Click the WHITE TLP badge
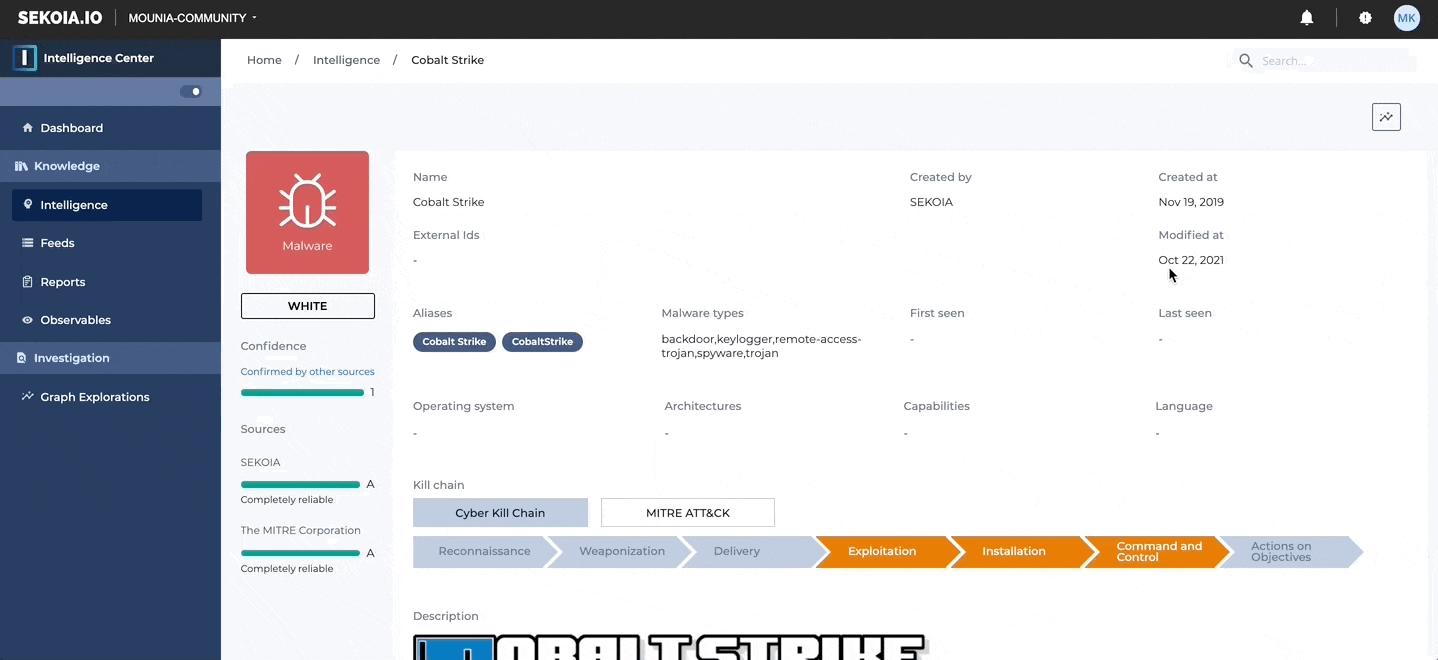1438x660 pixels. coord(307,306)
